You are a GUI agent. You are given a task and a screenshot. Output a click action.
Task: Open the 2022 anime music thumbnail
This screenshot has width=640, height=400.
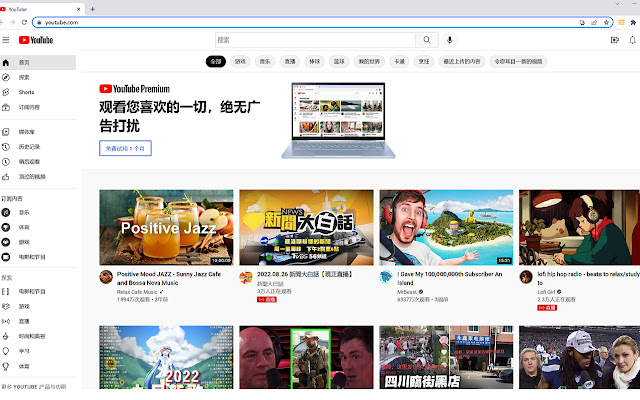tap(166, 357)
